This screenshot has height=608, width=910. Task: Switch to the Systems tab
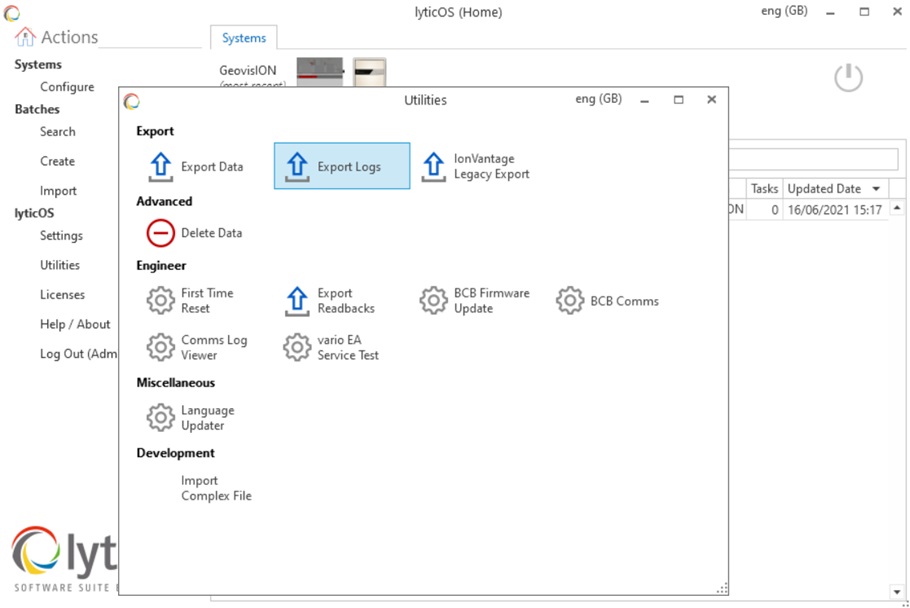[x=244, y=38]
